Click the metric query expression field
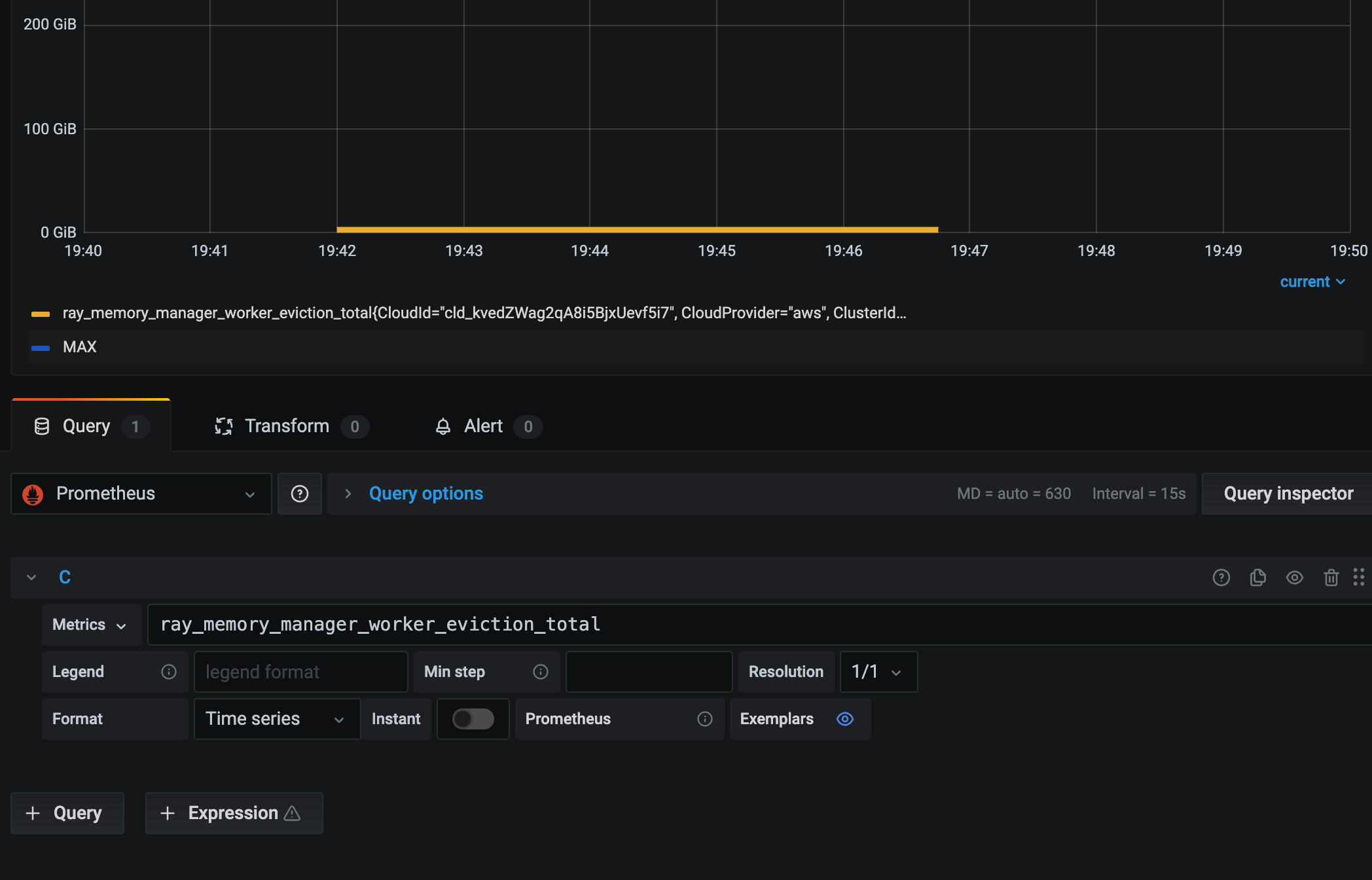1372x880 pixels. 759,625
